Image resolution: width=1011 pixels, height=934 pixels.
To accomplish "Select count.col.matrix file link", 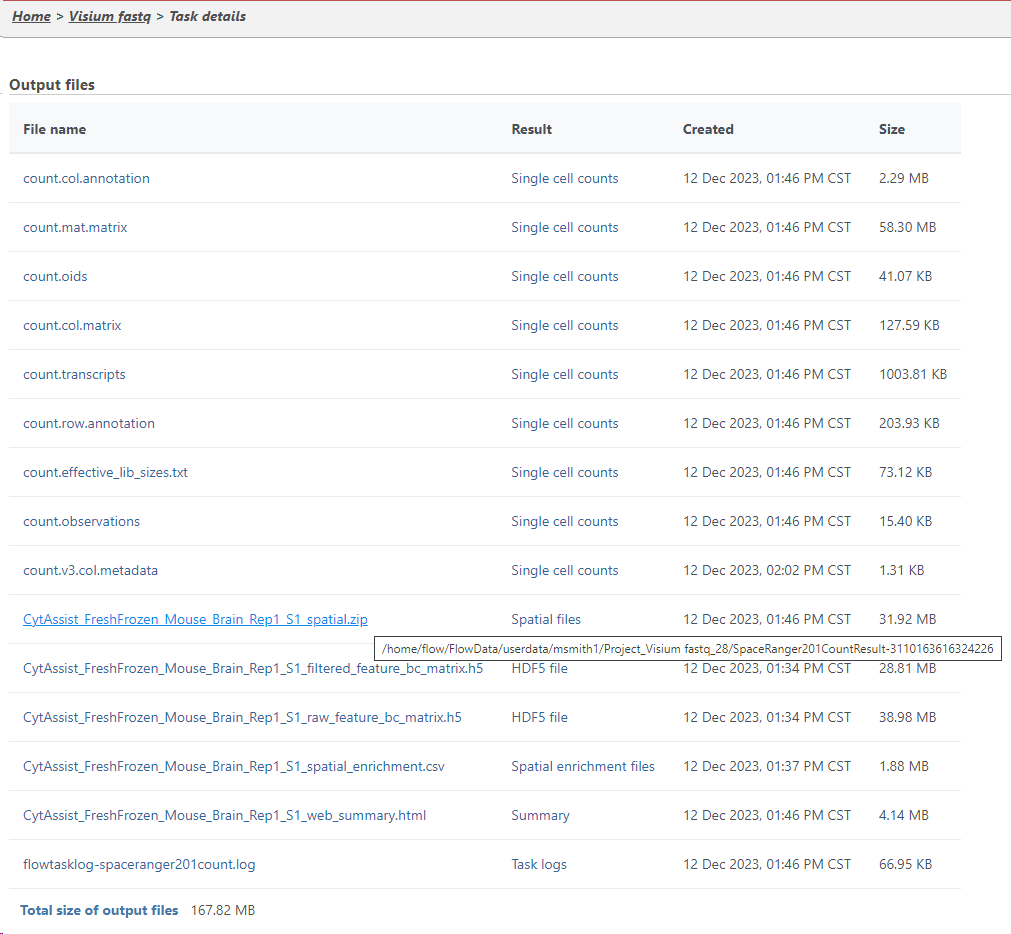I will tap(72, 325).
